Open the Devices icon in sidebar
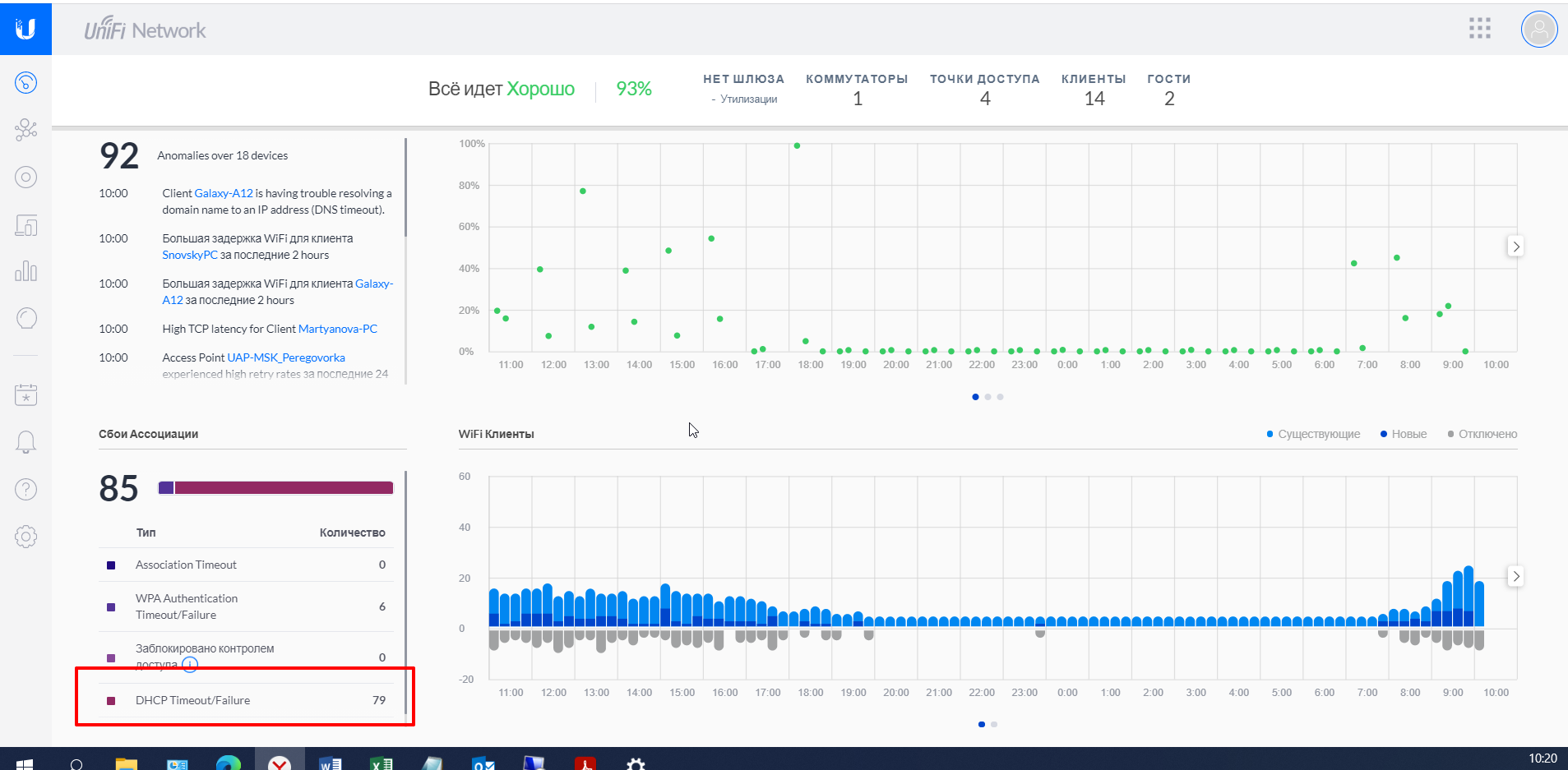The height and width of the screenshot is (770, 1568). pyautogui.click(x=26, y=225)
